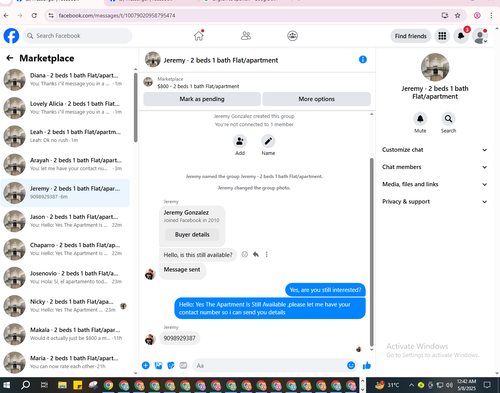The image size is (500, 393).
Task: Expand Chat members section
Action: (x=435, y=167)
